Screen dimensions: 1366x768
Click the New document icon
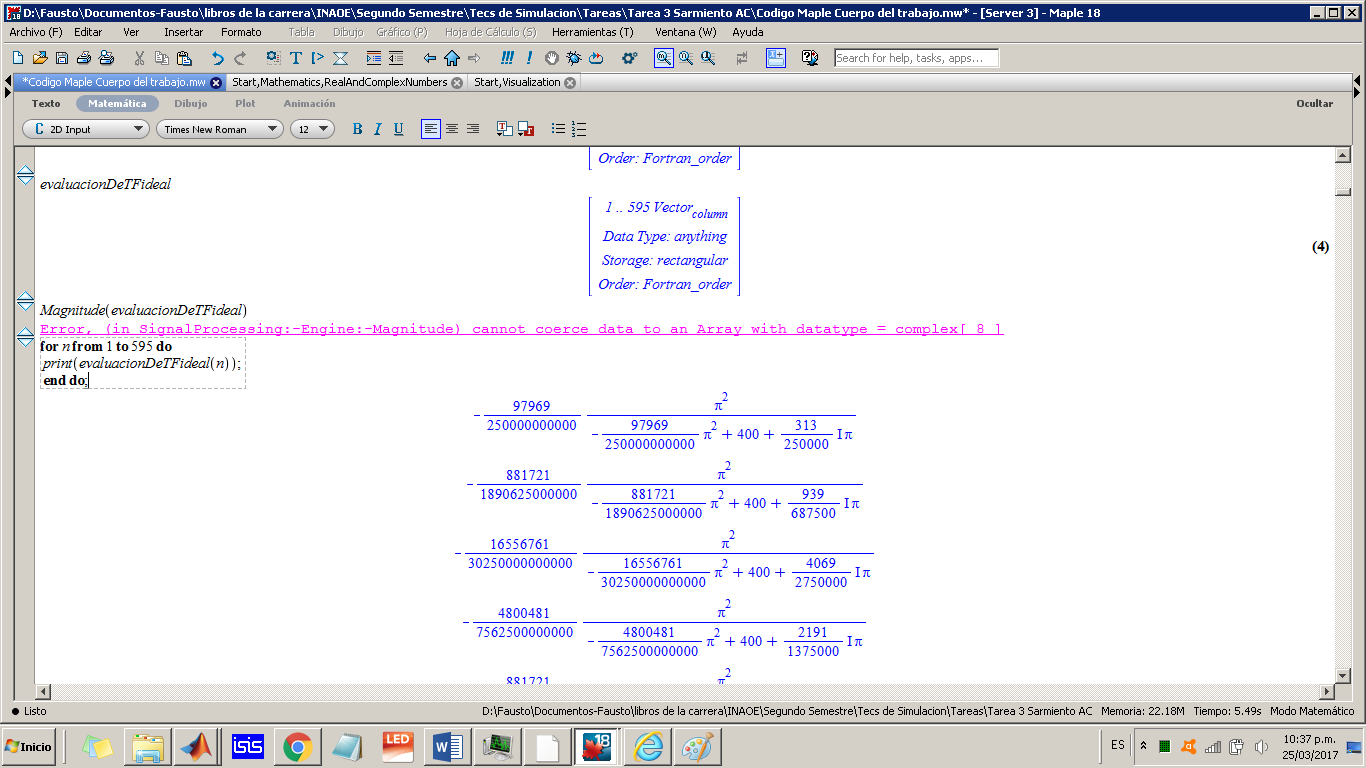click(17, 58)
